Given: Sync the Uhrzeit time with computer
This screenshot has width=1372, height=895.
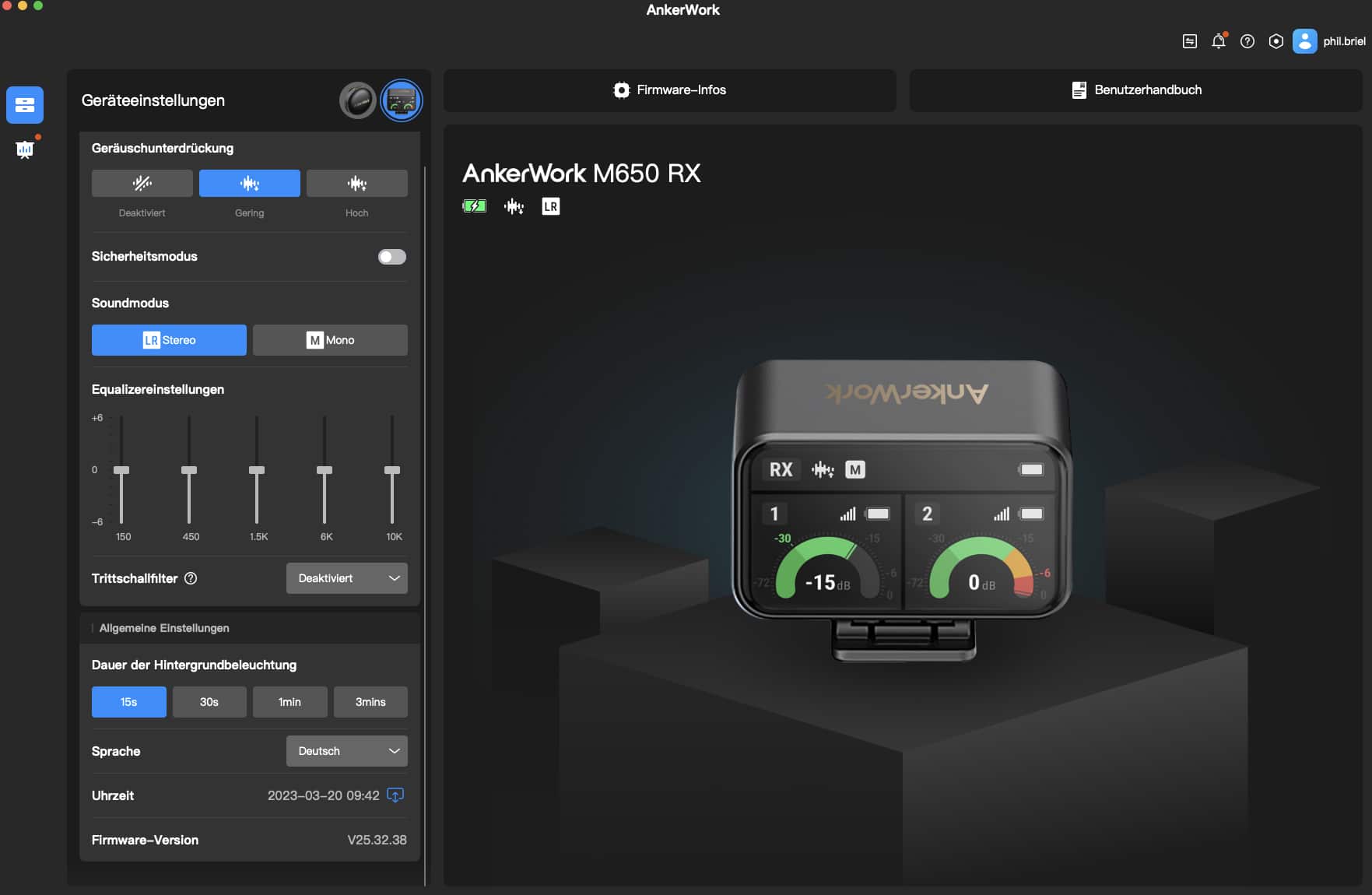Looking at the screenshot, I should [395, 795].
